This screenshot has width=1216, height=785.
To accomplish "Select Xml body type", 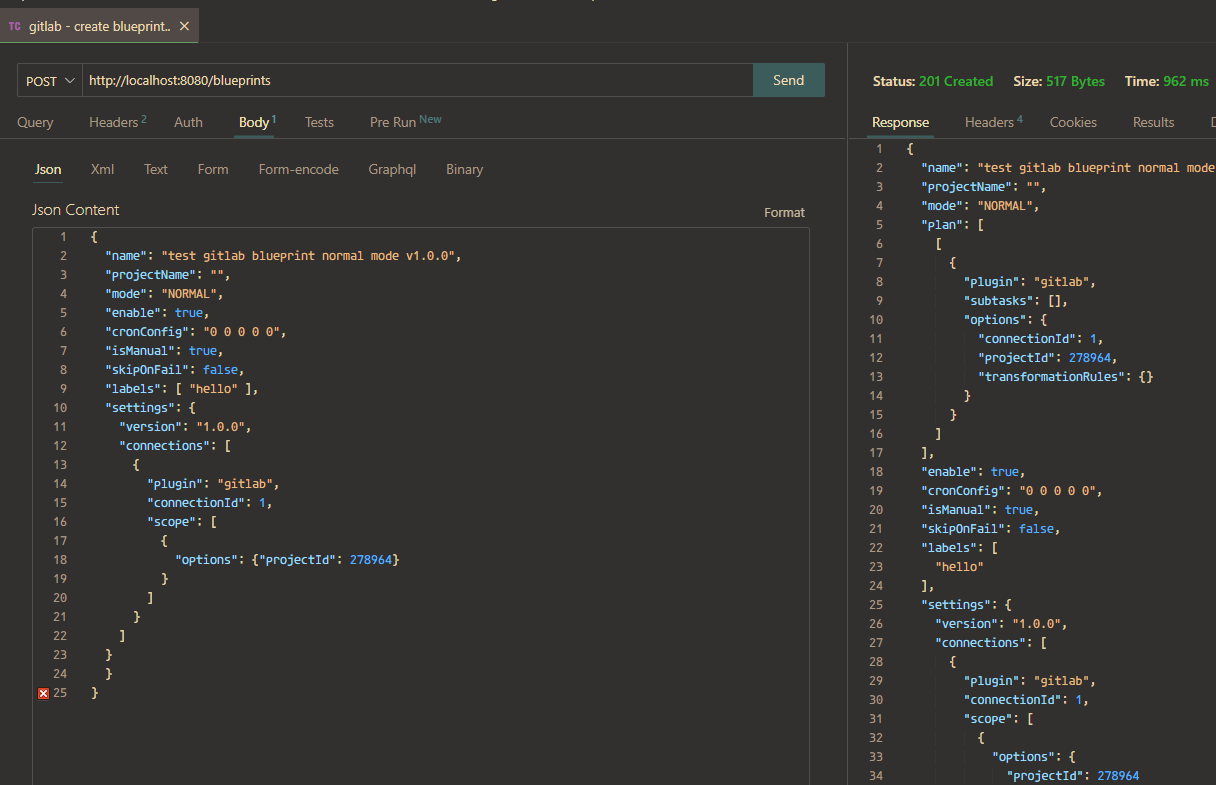I will click(102, 169).
